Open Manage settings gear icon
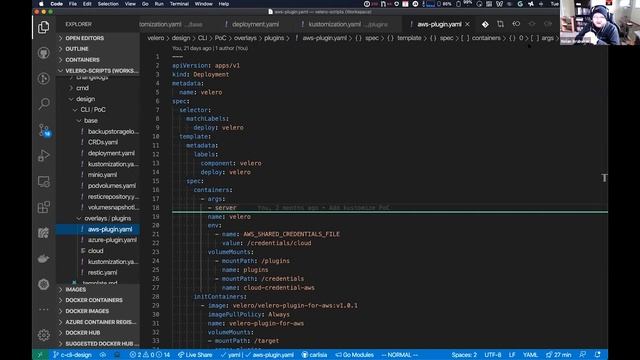640x360 pixels. click(44, 335)
